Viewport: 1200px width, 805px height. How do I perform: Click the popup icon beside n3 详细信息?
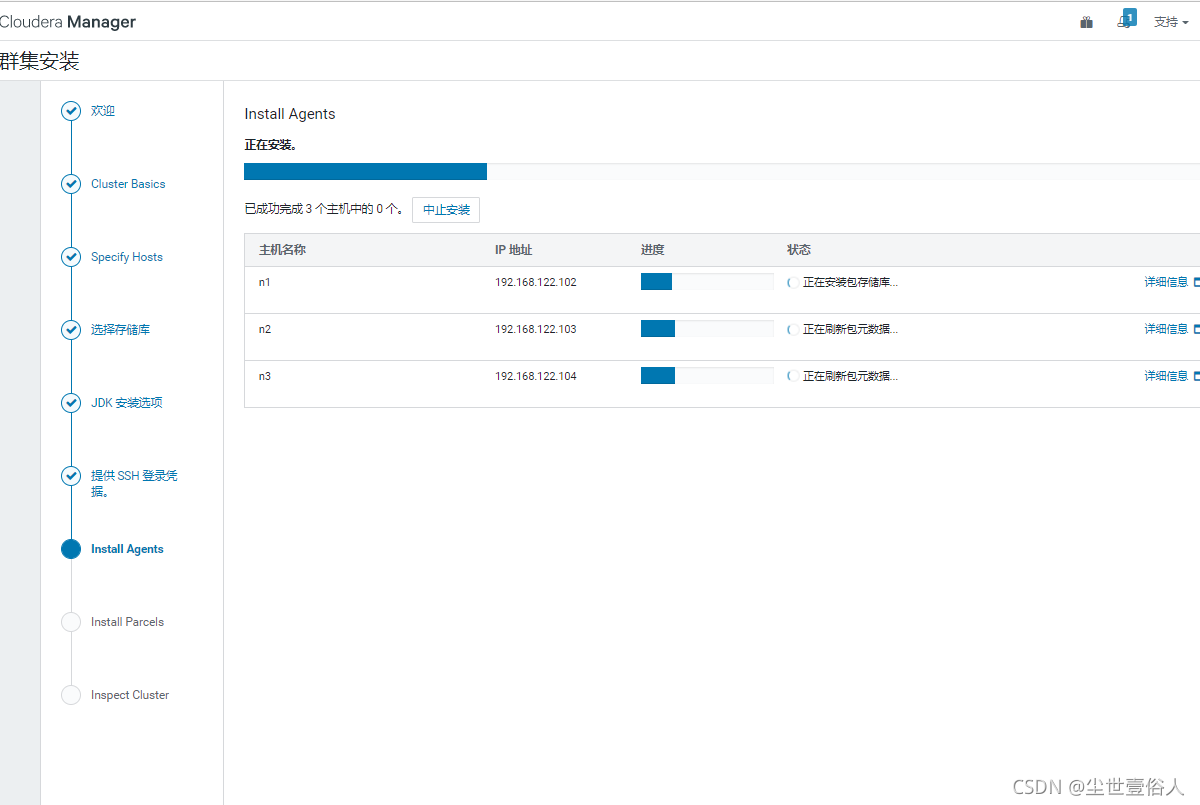[x=1196, y=376]
